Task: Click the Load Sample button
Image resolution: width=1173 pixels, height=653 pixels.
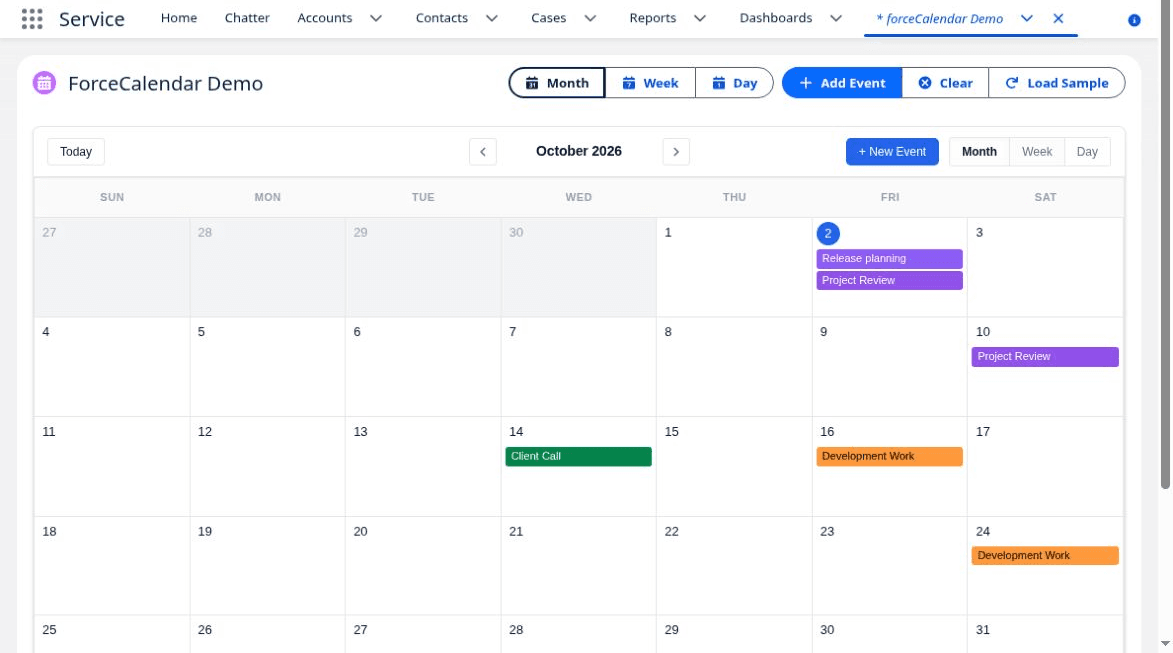Action: [1056, 83]
